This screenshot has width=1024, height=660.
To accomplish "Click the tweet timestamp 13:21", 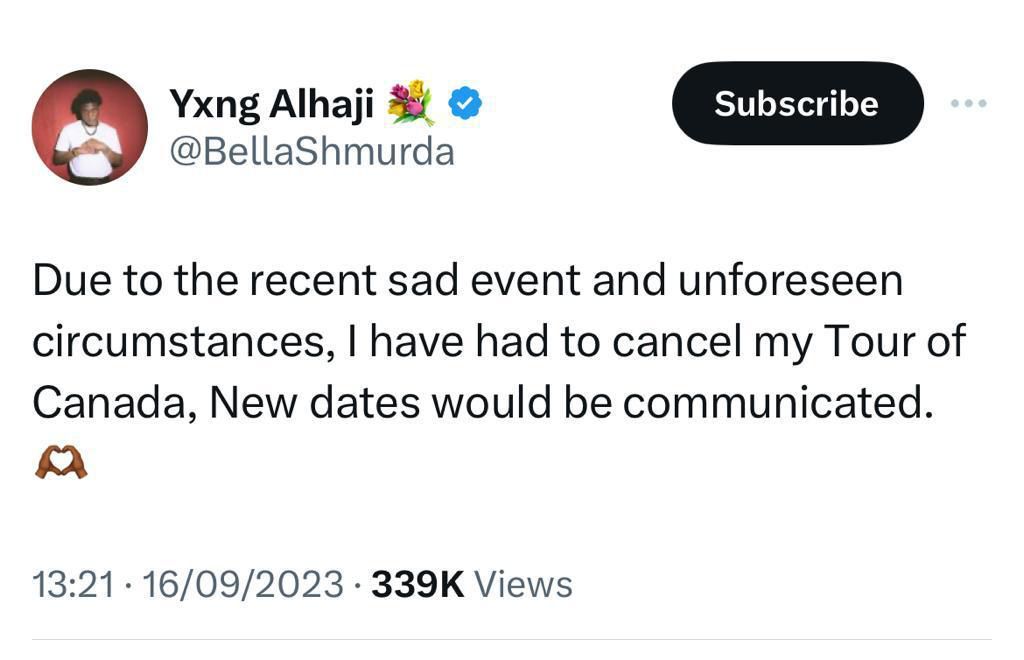I will point(73,582).
